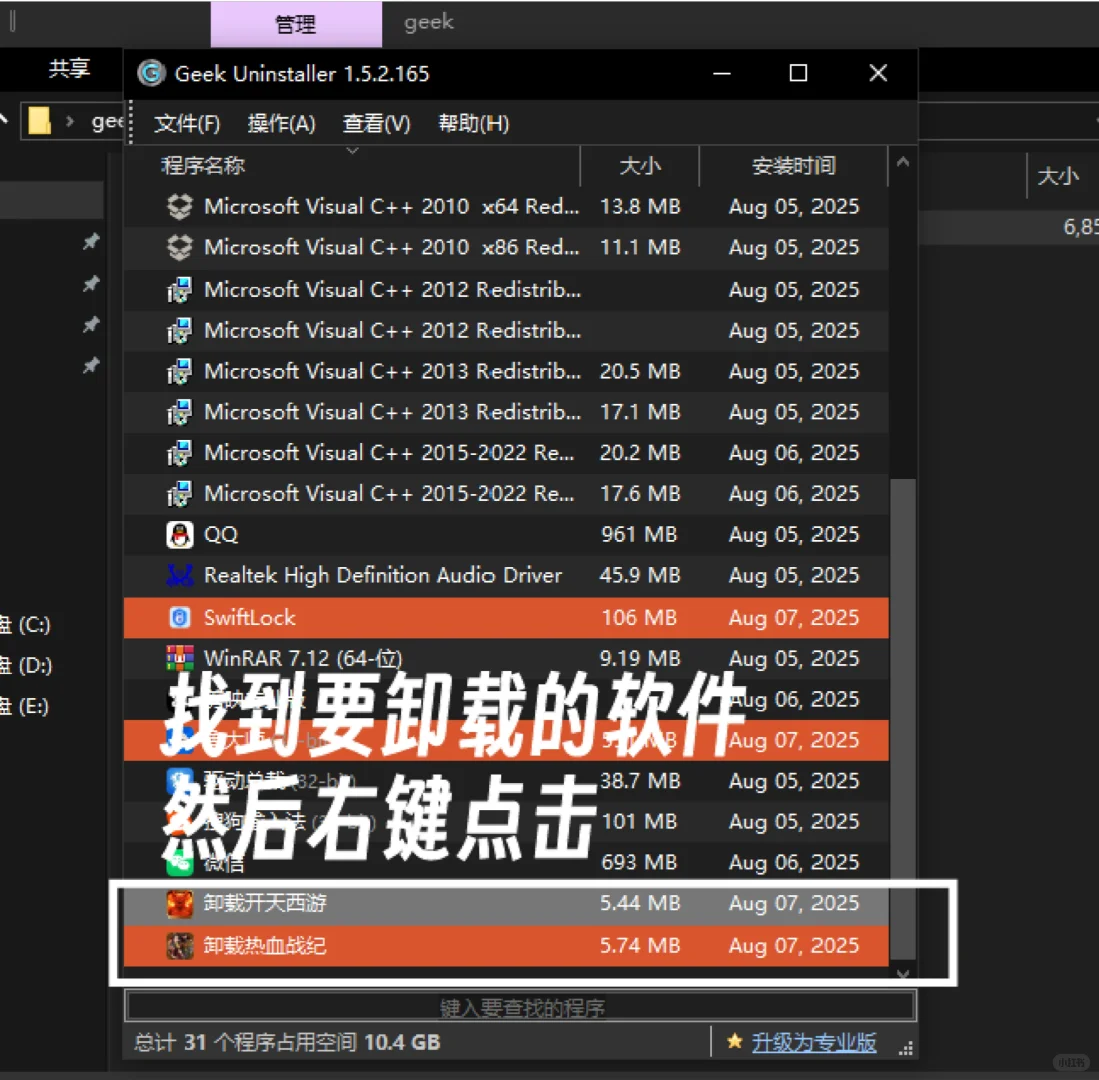1099x1080 pixels.
Task: Click icon of Microsoft Visual C++ 2010 x86 row
Action: pos(179,247)
